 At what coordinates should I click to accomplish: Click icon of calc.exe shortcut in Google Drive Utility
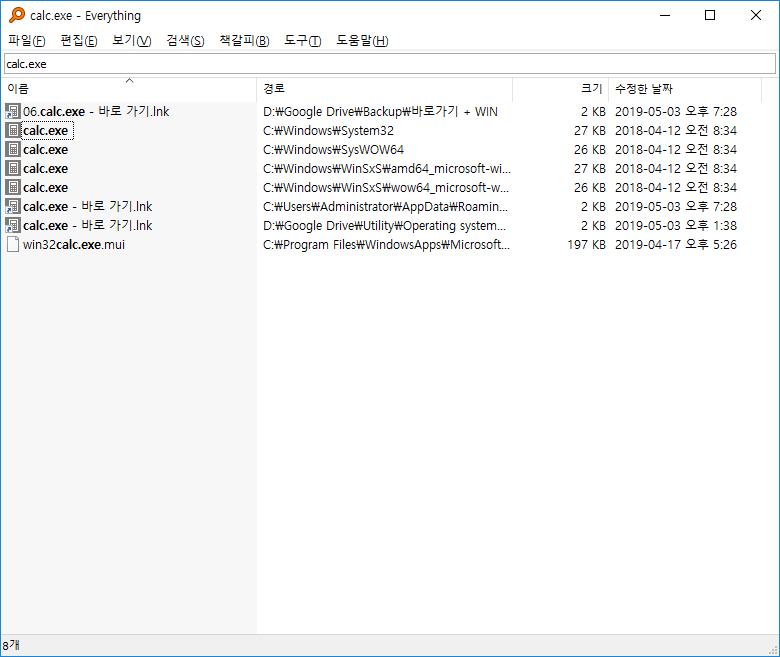coord(13,225)
